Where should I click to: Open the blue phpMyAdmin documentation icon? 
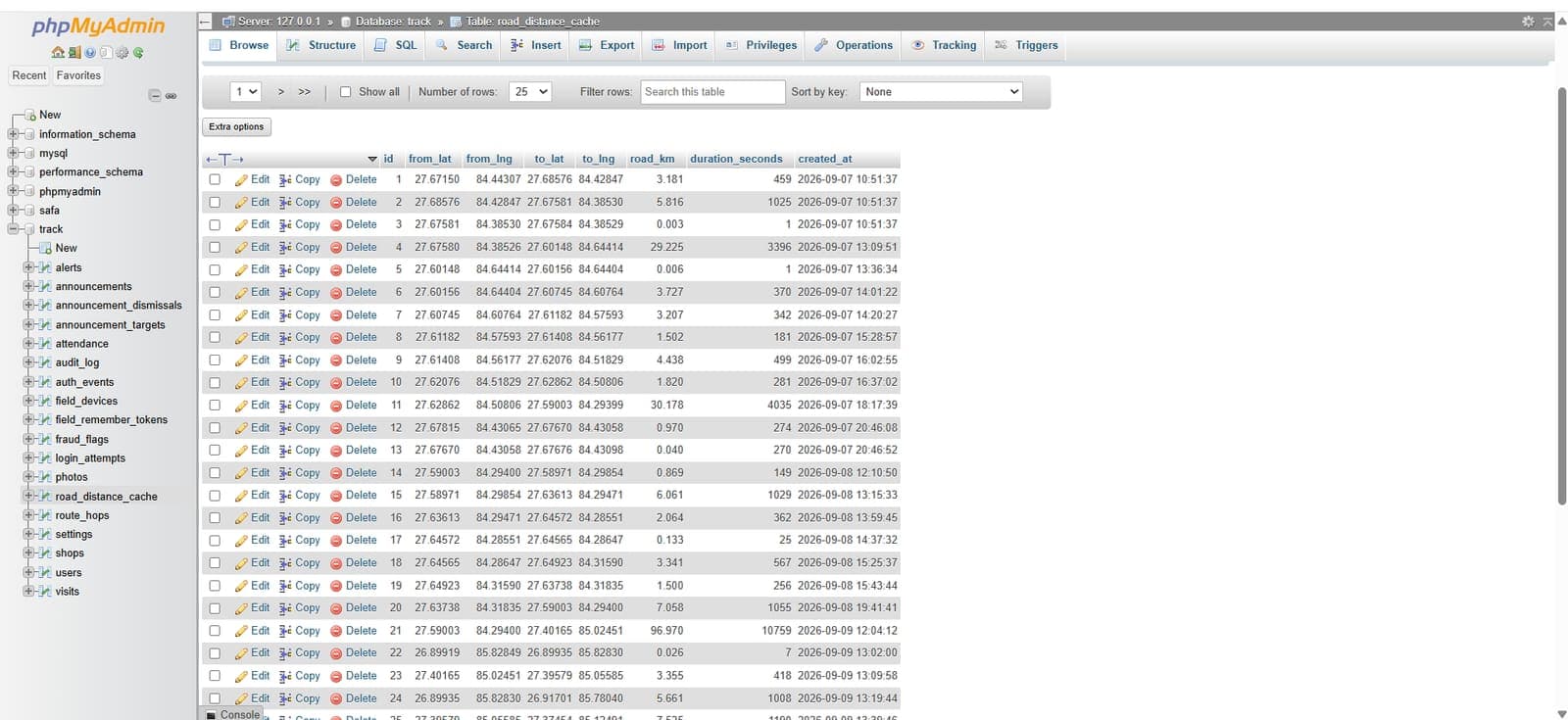[90, 52]
